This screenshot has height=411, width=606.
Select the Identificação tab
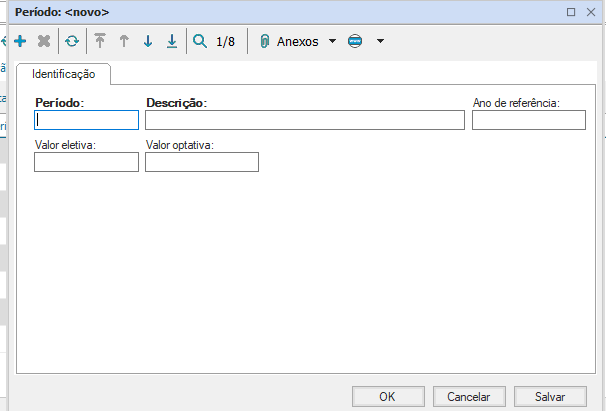tap(63, 74)
